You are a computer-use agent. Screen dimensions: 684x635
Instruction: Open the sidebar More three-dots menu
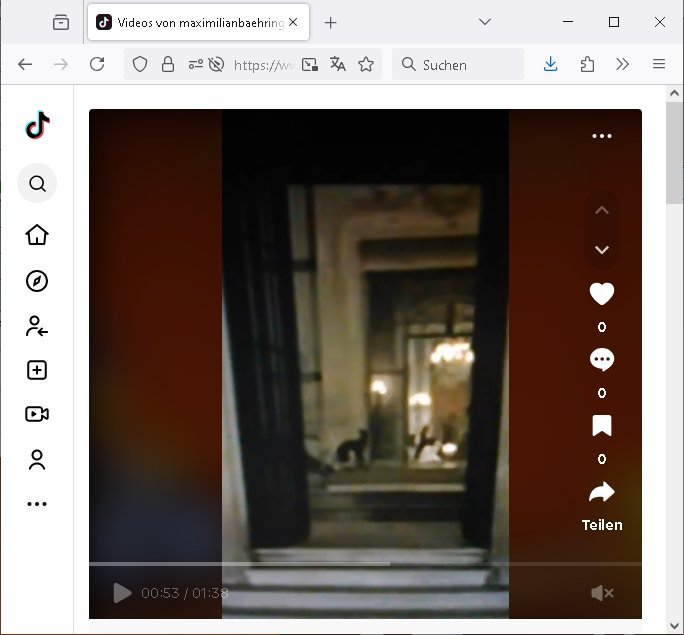click(37, 504)
